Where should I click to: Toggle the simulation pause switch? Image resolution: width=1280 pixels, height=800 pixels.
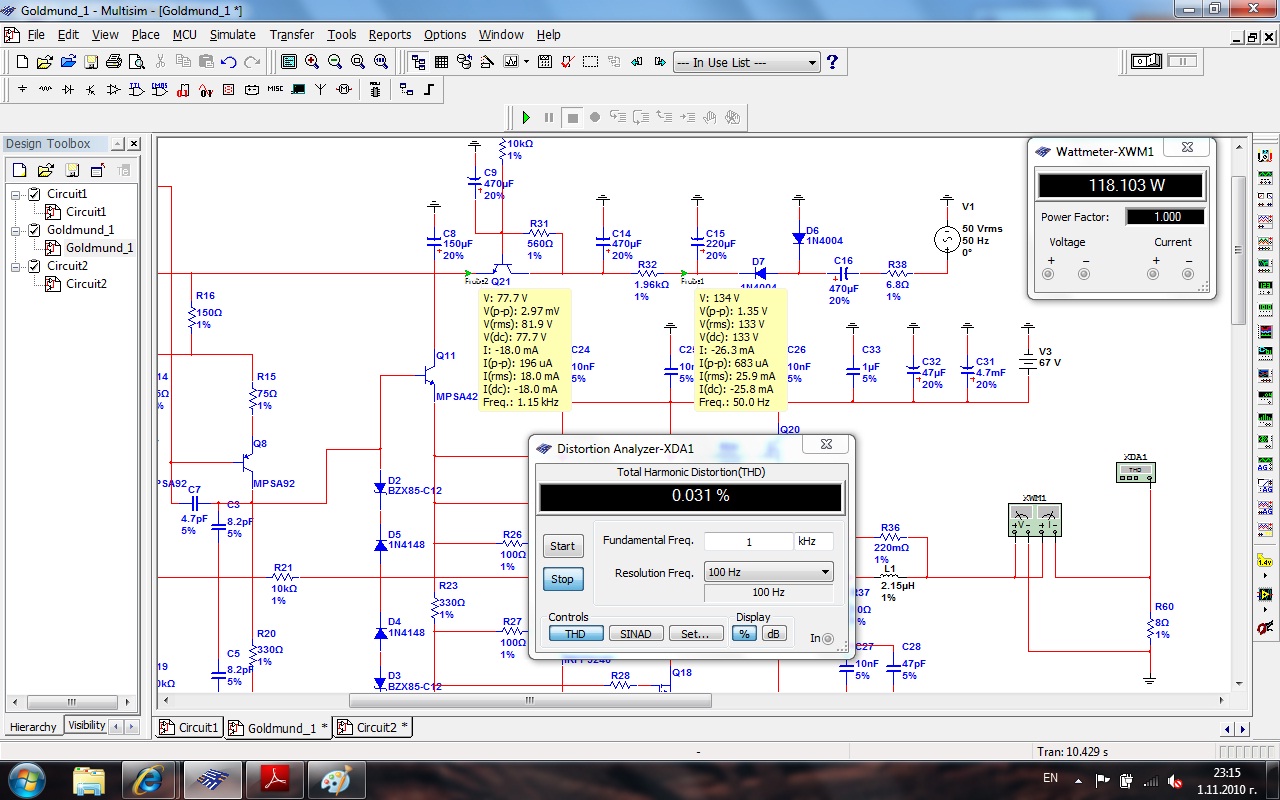click(x=1182, y=61)
